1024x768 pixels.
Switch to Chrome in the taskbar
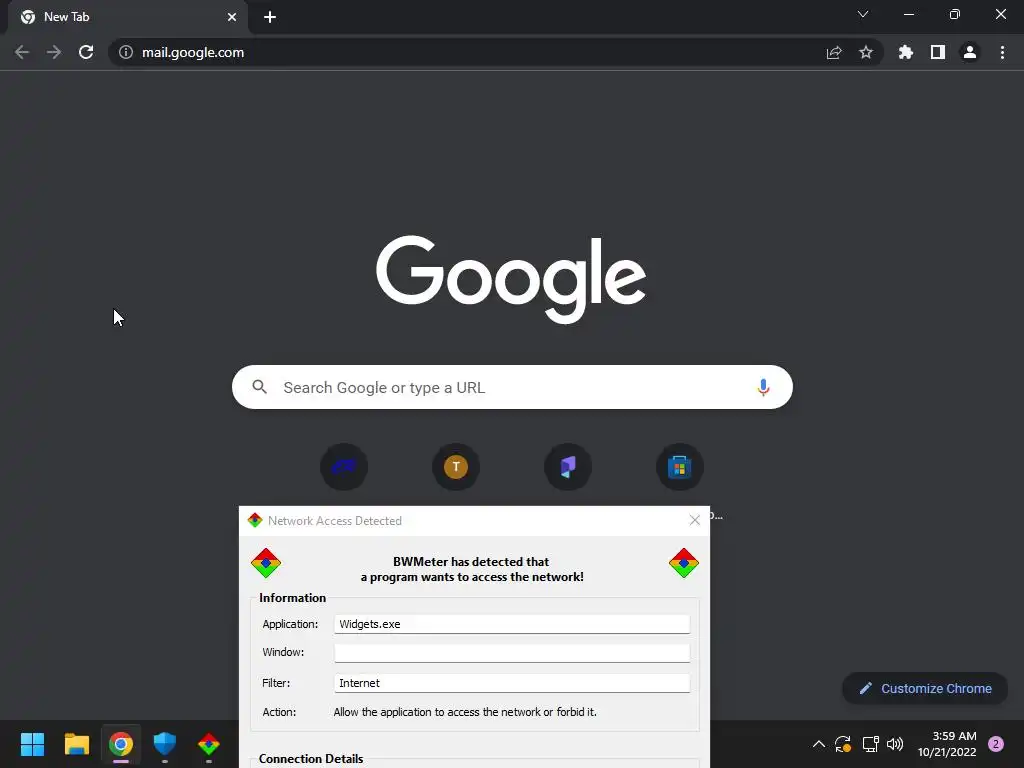(121, 744)
